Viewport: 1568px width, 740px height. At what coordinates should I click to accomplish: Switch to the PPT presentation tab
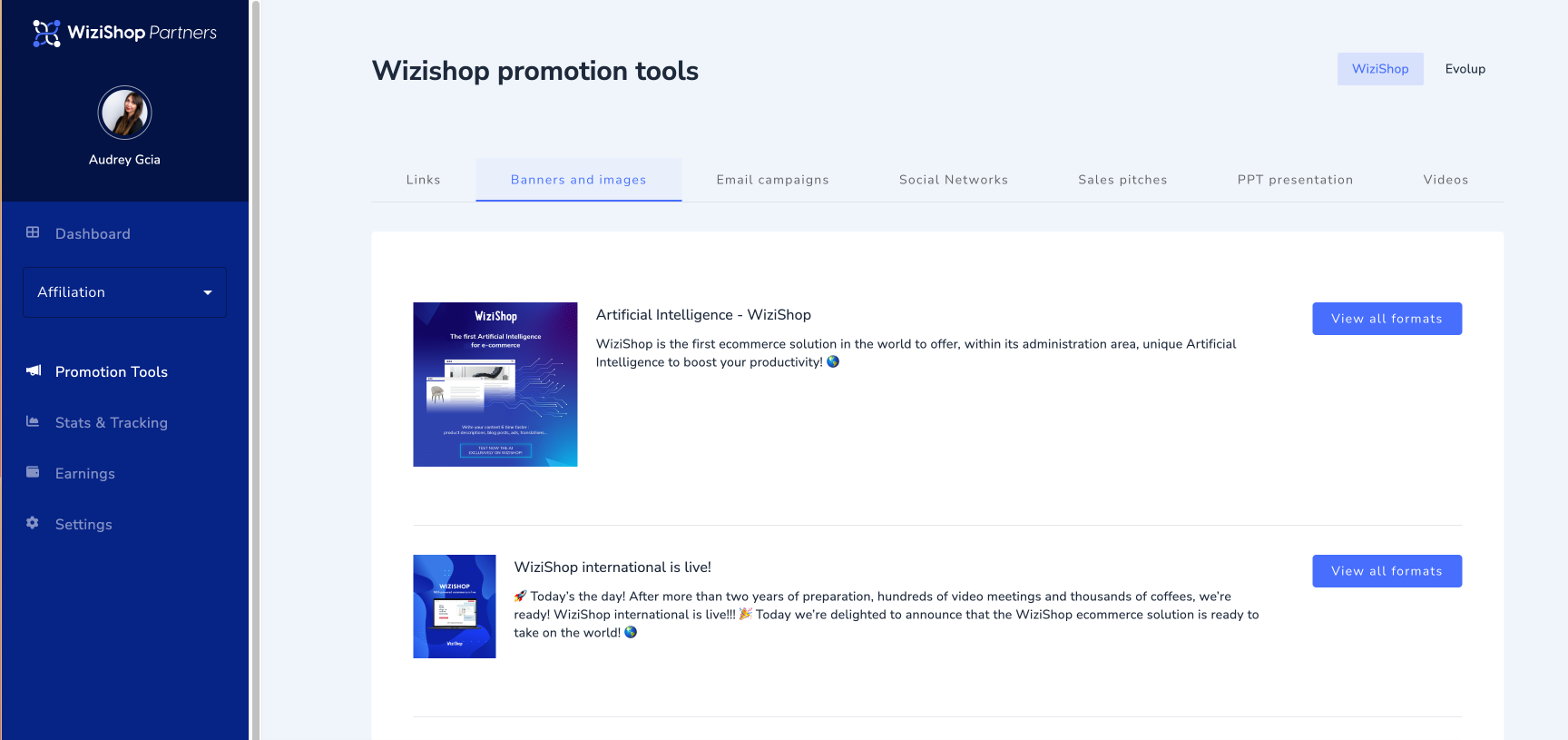(x=1296, y=180)
